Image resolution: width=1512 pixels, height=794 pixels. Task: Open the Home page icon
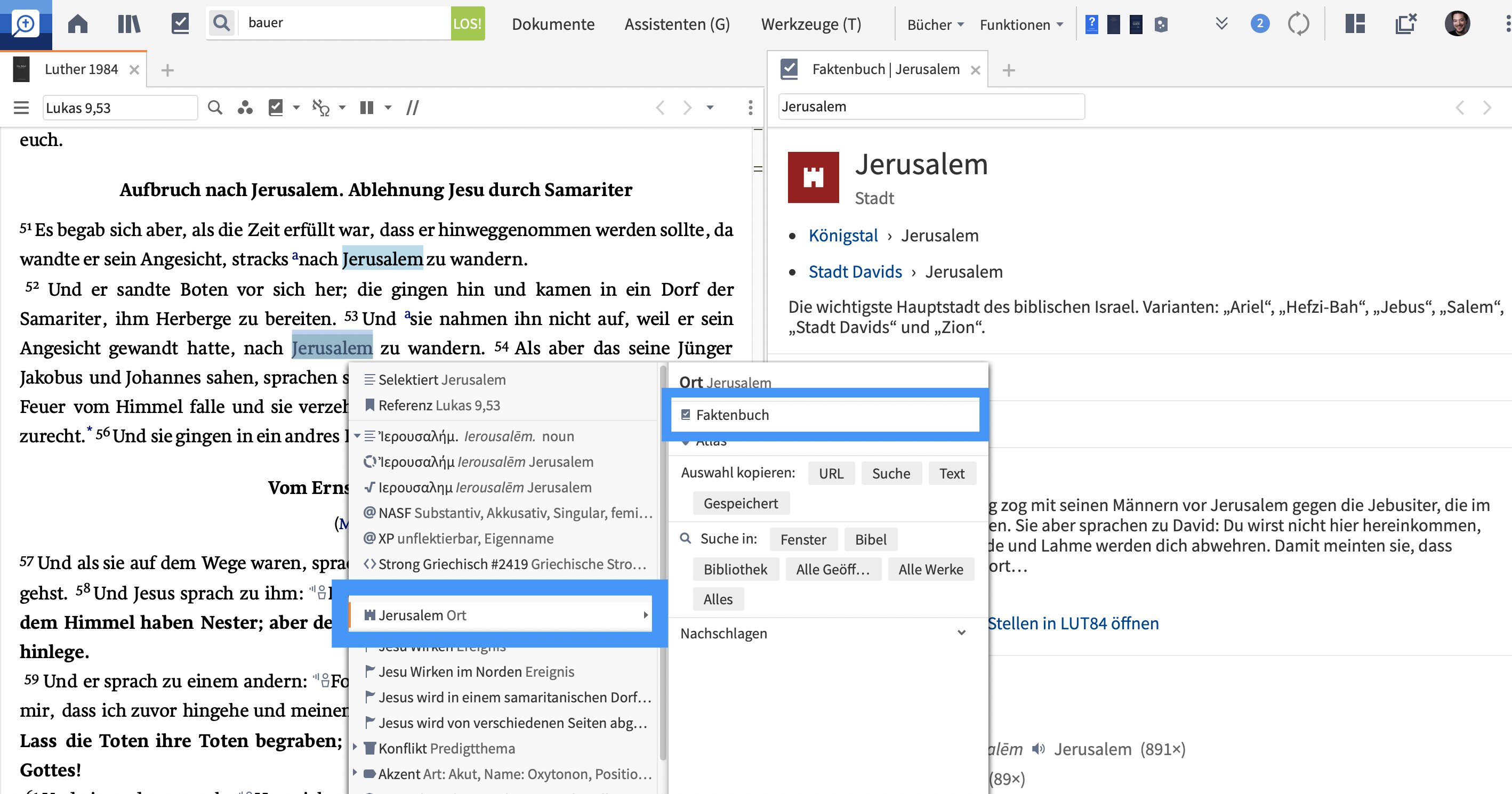[x=77, y=24]
